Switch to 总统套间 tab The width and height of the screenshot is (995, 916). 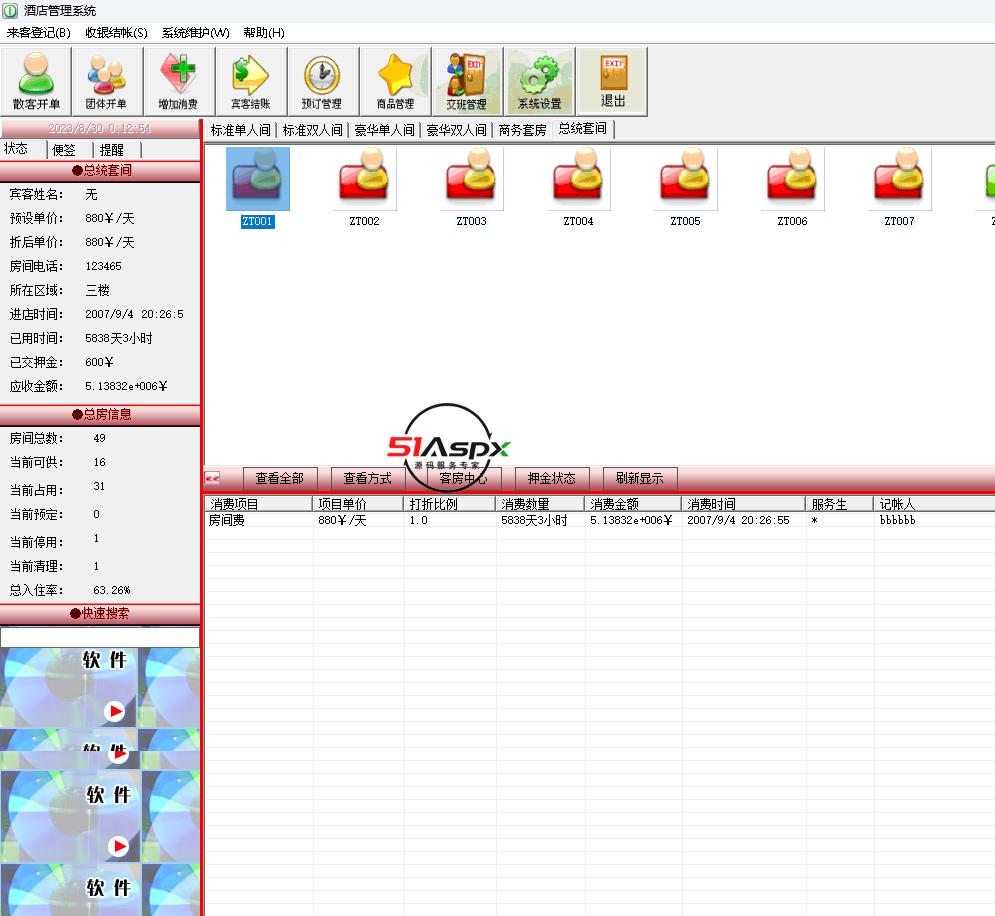coord(583,129)
